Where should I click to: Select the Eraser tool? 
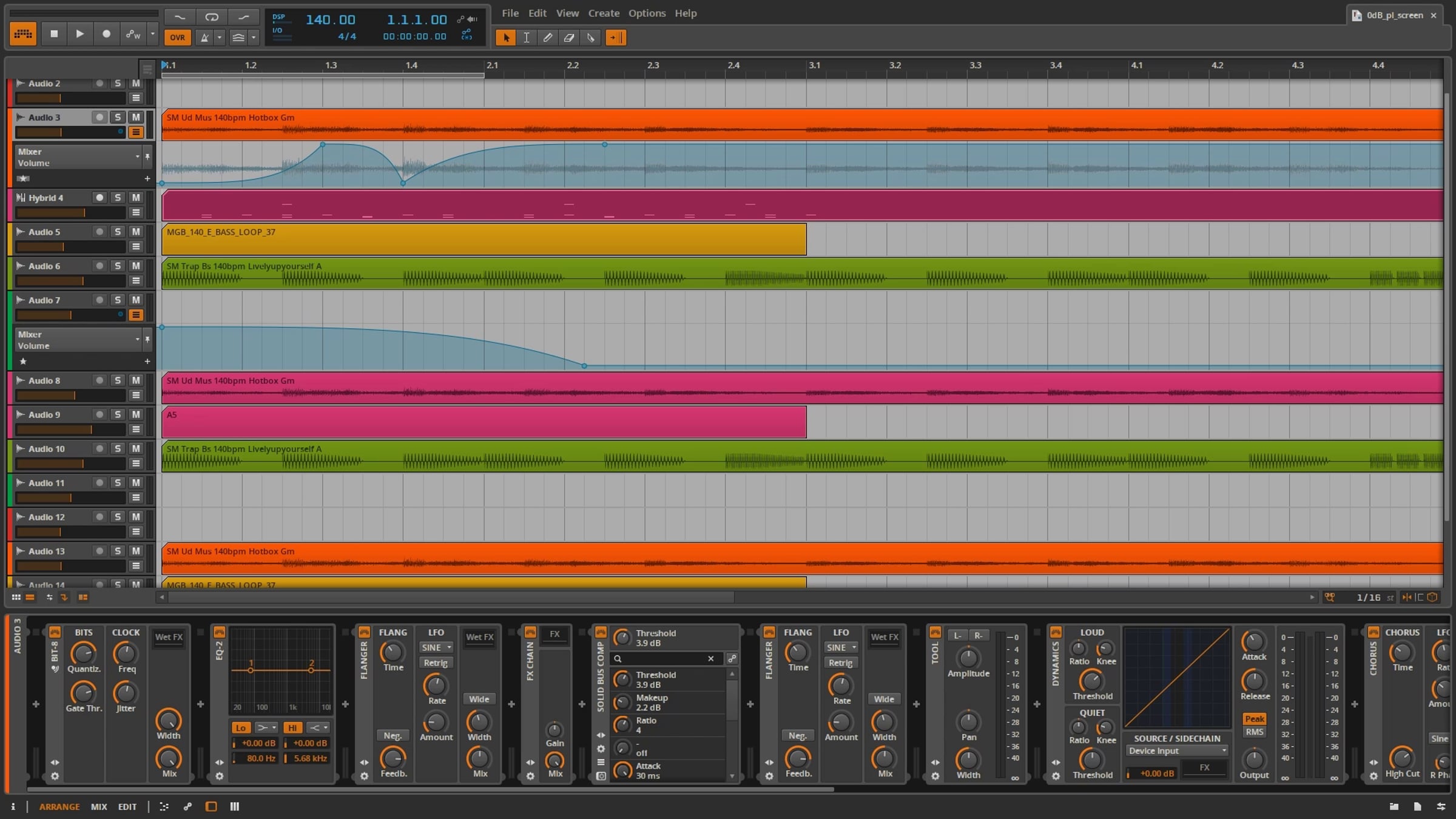click(x=569, y=38)
